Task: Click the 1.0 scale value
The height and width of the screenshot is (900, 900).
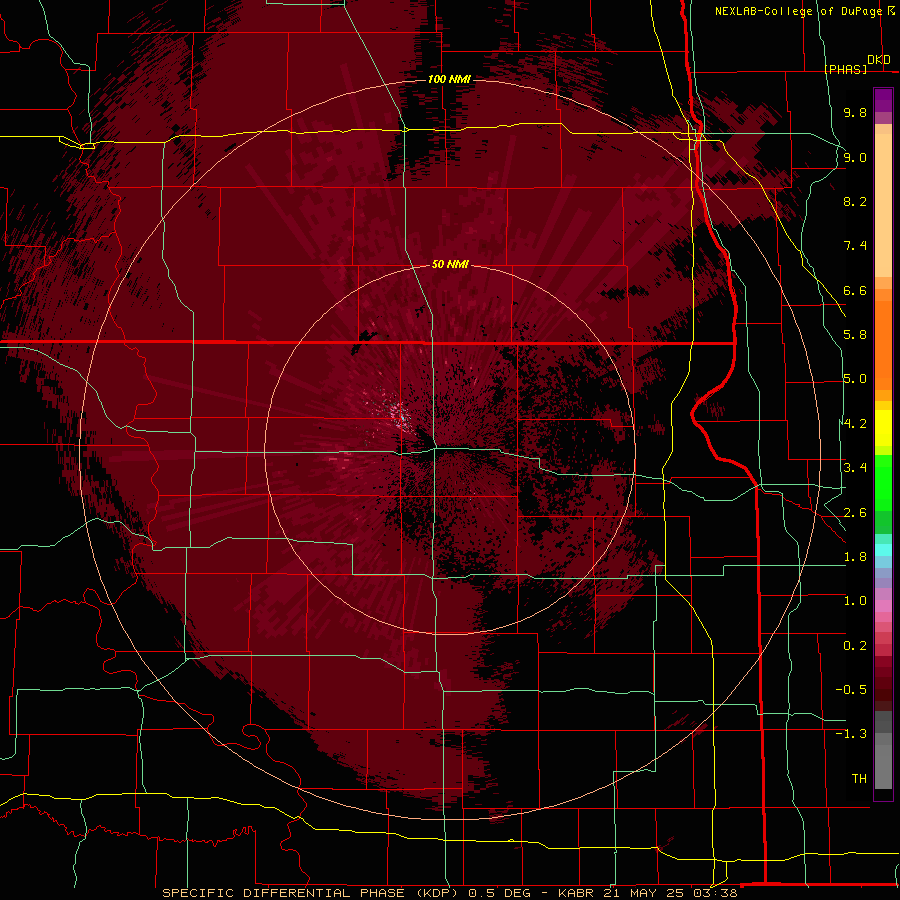Action: click(855, 601)
